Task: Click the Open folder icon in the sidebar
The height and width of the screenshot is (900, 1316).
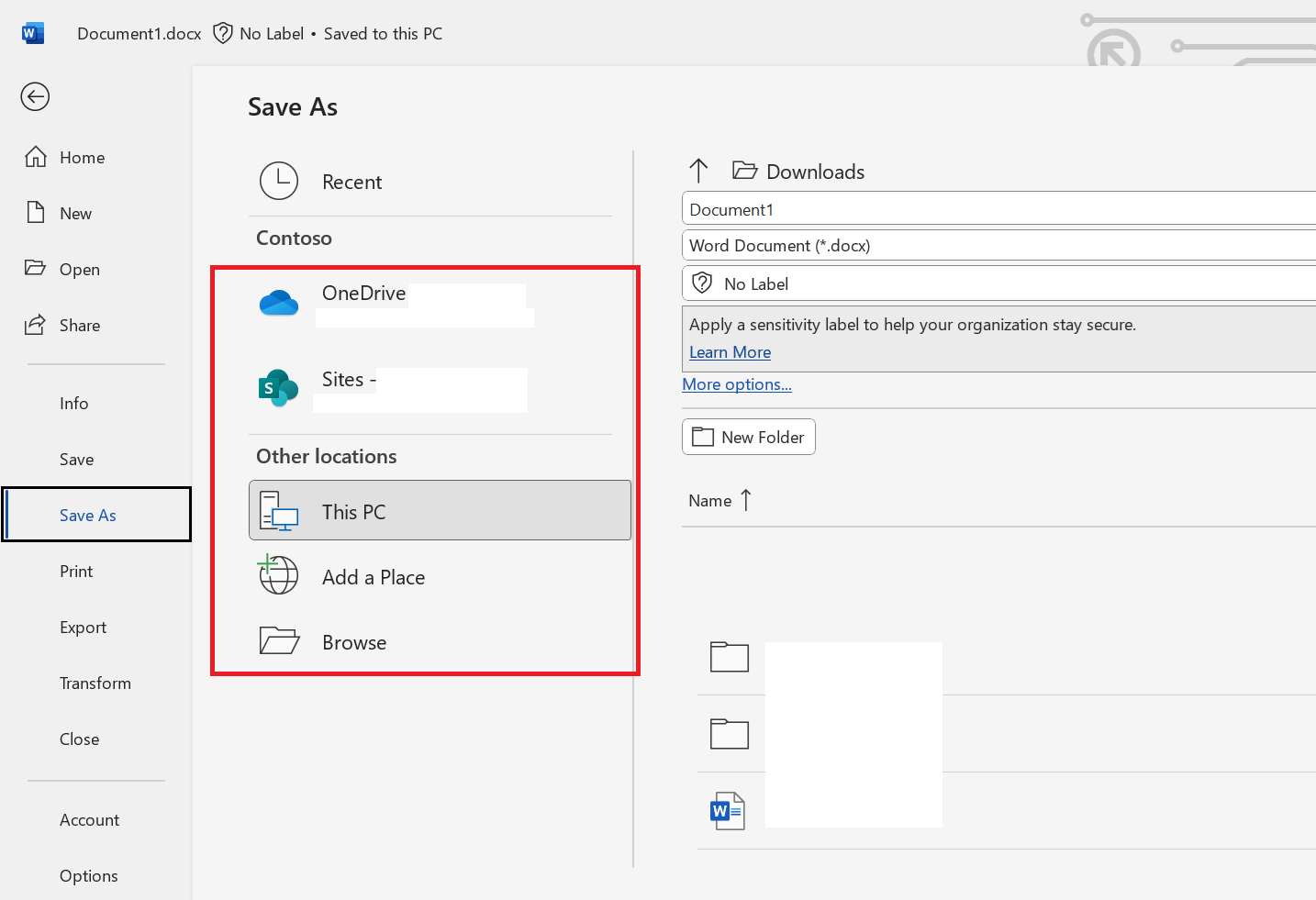Action: coord(35,268)
